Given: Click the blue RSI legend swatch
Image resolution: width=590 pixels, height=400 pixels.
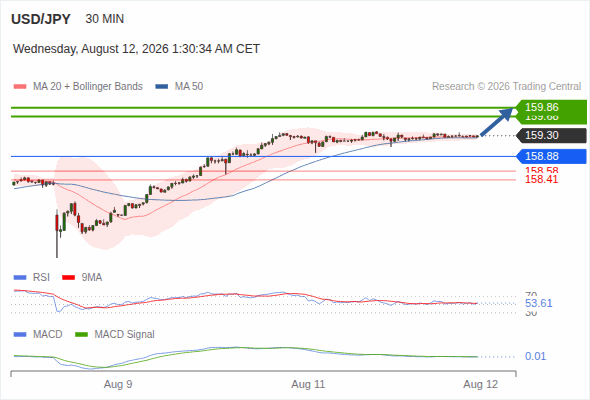Looking at the screenshot, I should [20, 278].
